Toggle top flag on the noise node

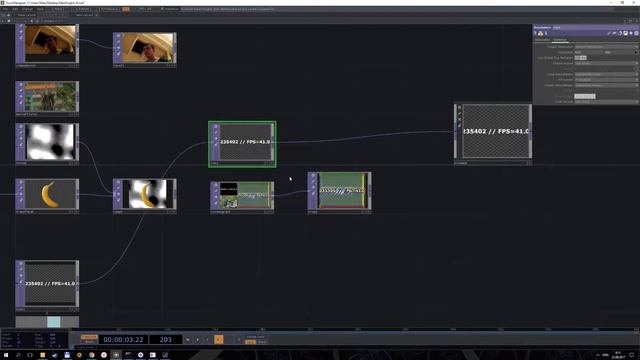tap(20, 127)
